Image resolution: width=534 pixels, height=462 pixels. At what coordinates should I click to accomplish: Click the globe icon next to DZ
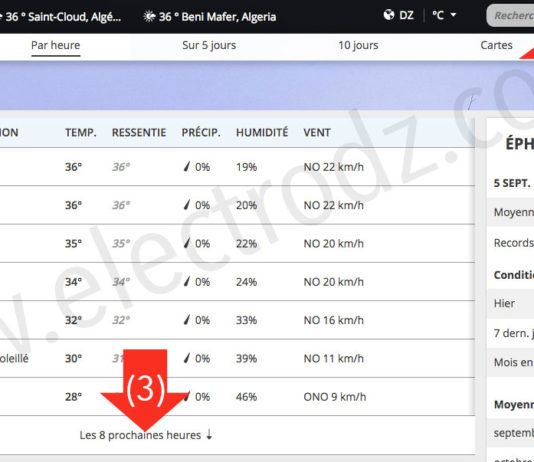point(389,15)
